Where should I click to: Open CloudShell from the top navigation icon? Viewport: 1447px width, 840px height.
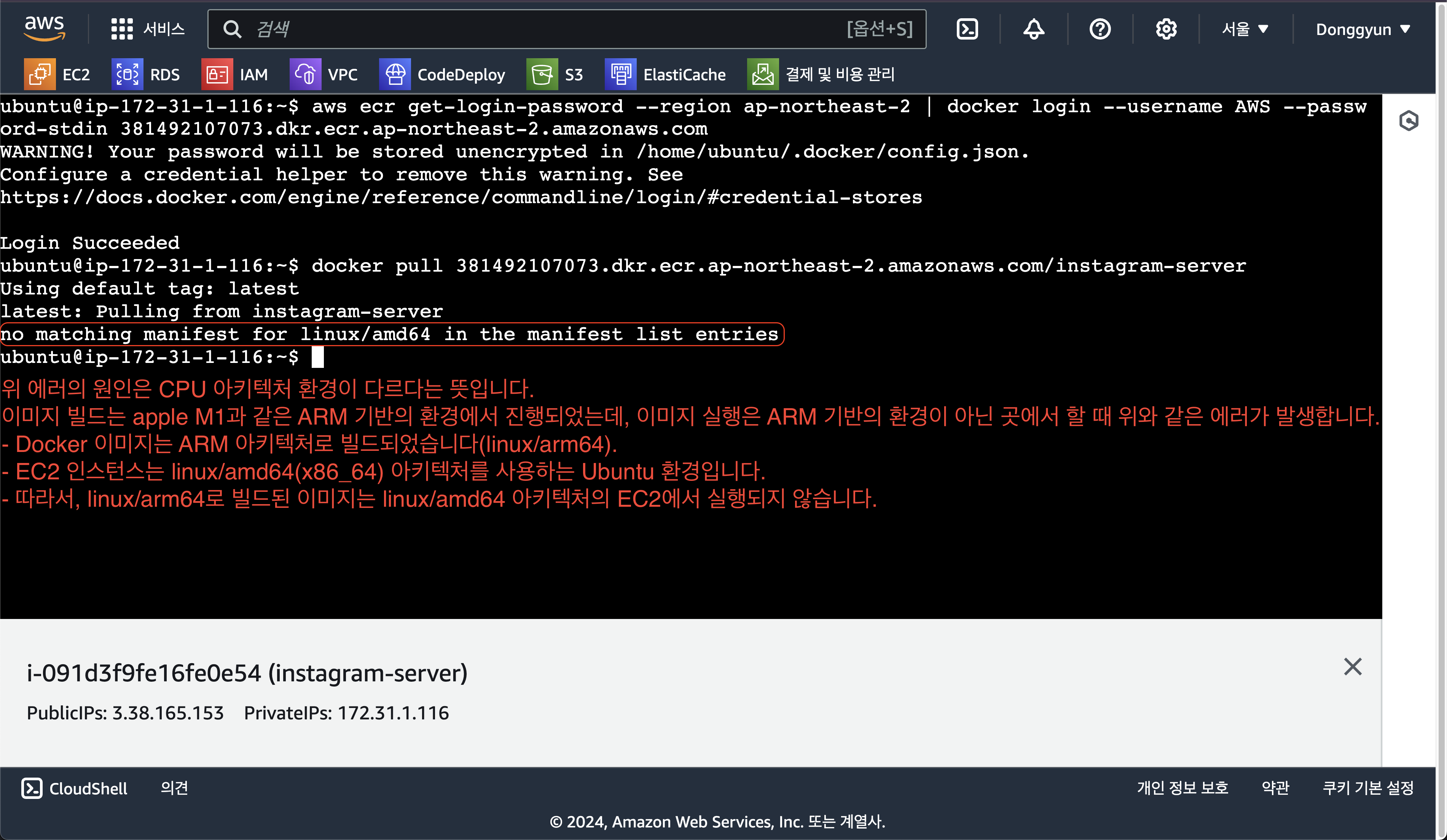[x=967, y=29]
